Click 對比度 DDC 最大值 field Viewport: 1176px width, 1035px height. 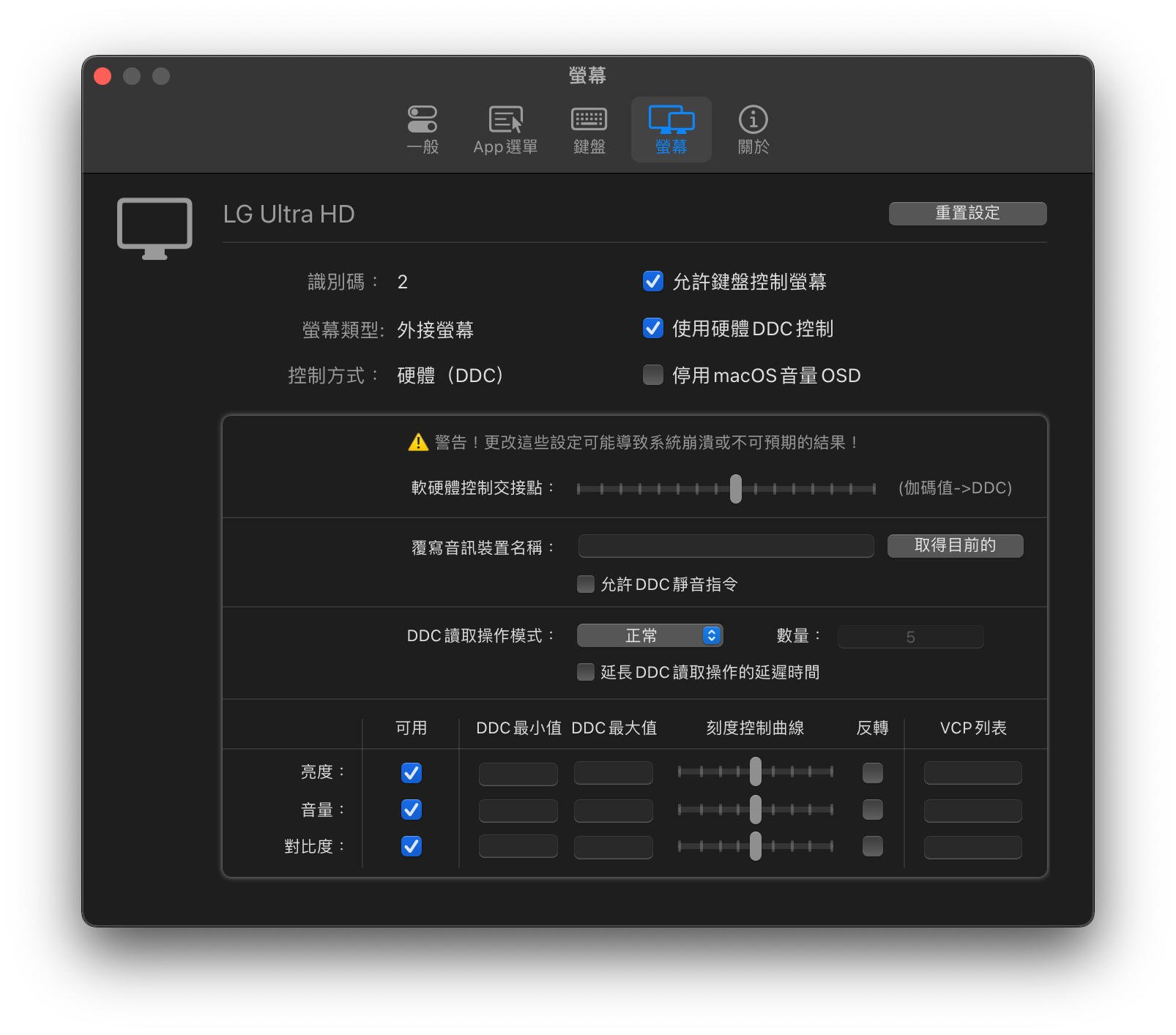614,847
